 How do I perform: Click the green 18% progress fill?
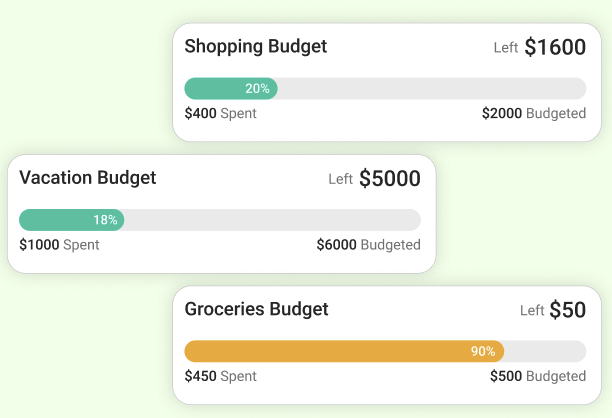[70, 220]
